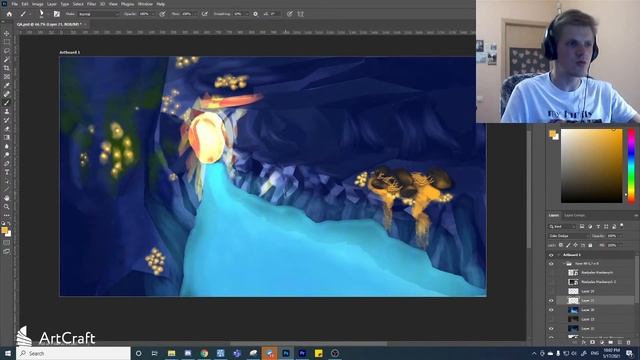Open the layer blend mode dropdown
640x360 pixels.
pyautogui.click(x=568, y=236)
